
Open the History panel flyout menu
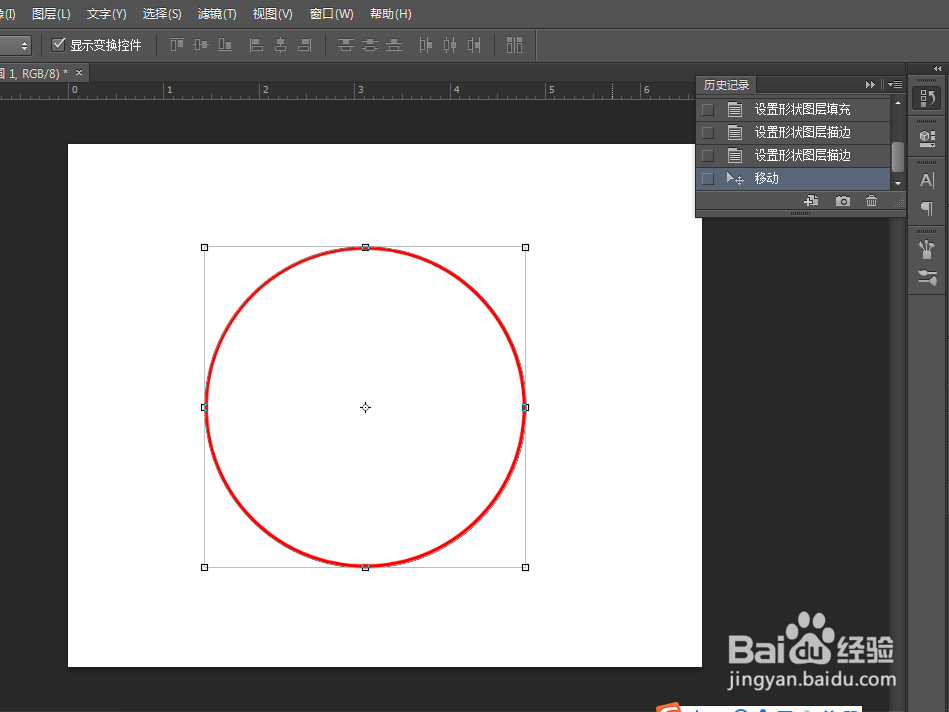pos(895,85)
